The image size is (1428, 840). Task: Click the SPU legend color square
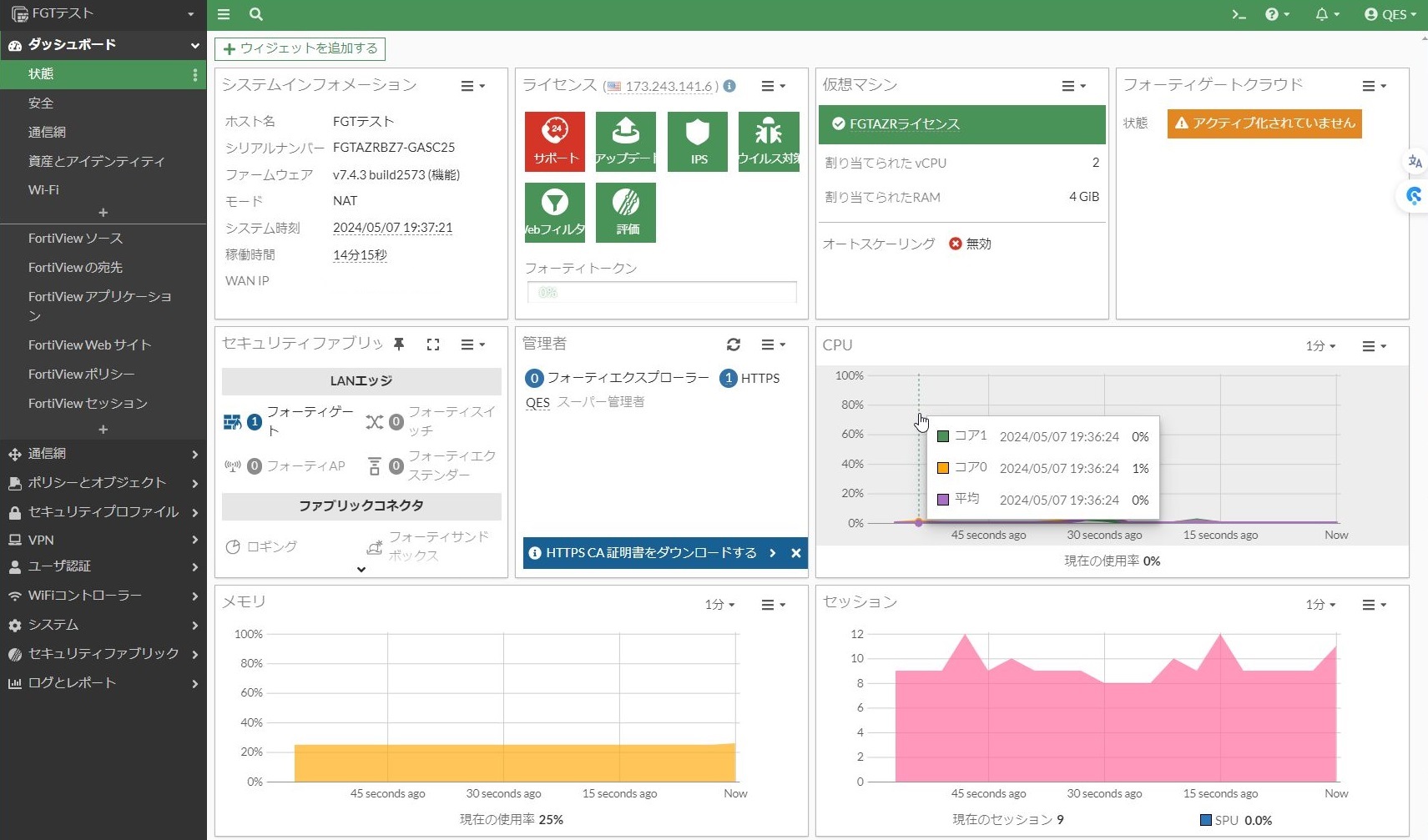[1205, 820]
